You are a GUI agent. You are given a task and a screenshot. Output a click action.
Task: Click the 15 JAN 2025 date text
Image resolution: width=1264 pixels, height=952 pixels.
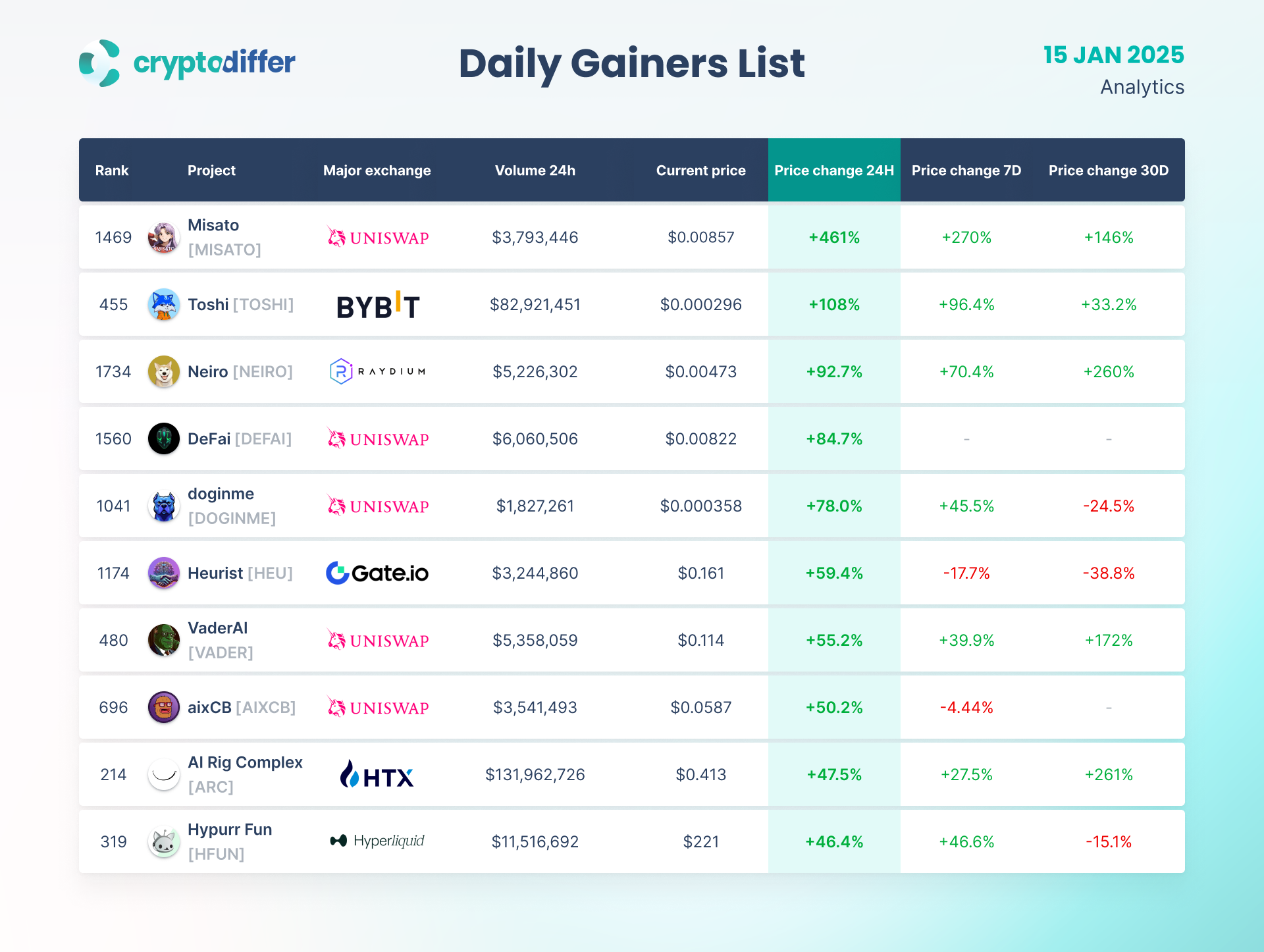1113,55
